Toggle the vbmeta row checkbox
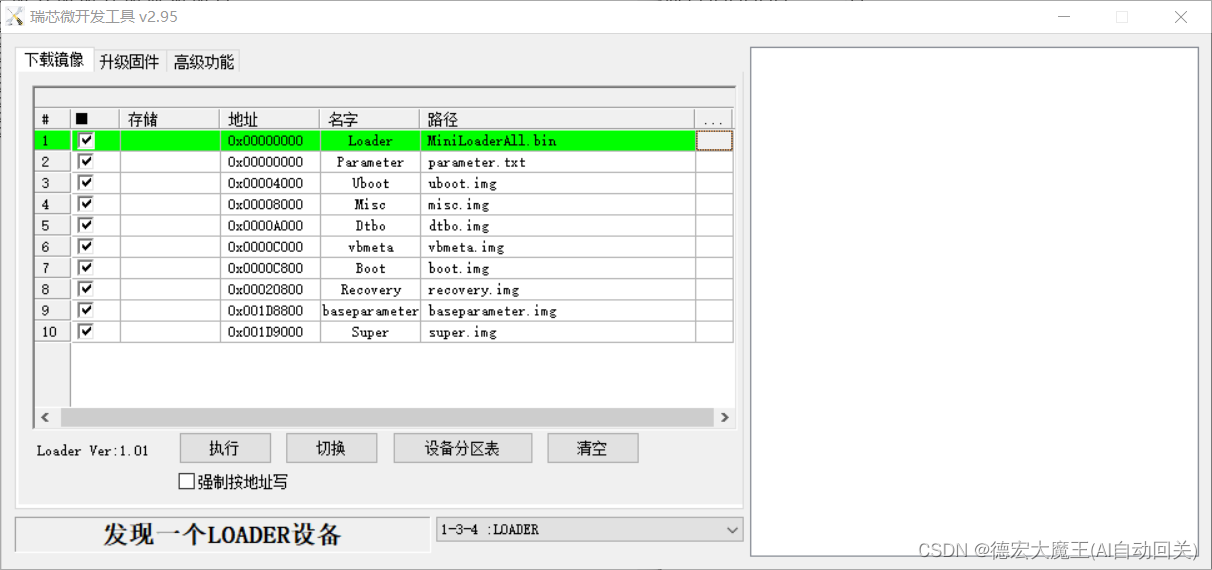Screen dimensions: 1212x570 tap(86, 246)
